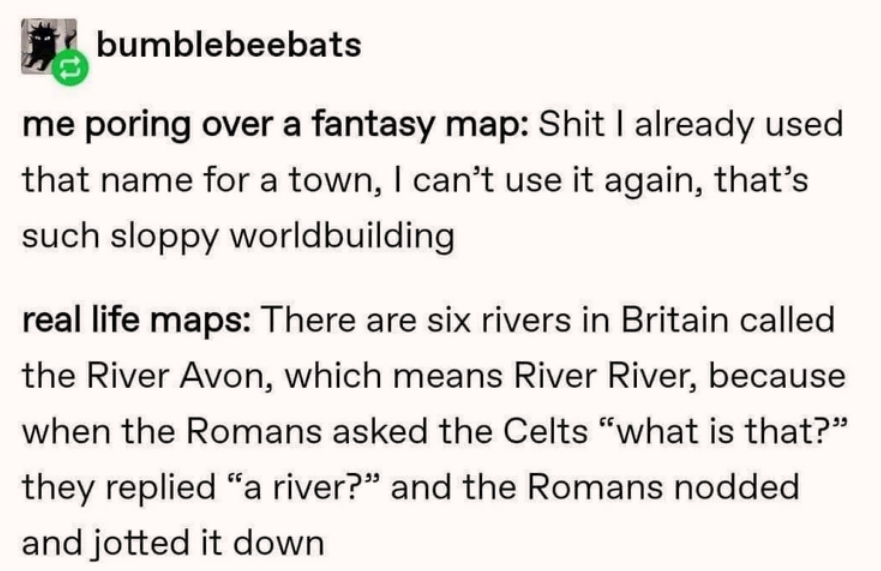Screen dimensions: 881x571
Task: Click the green reblog badge icon
Action: tap(73, 68)
